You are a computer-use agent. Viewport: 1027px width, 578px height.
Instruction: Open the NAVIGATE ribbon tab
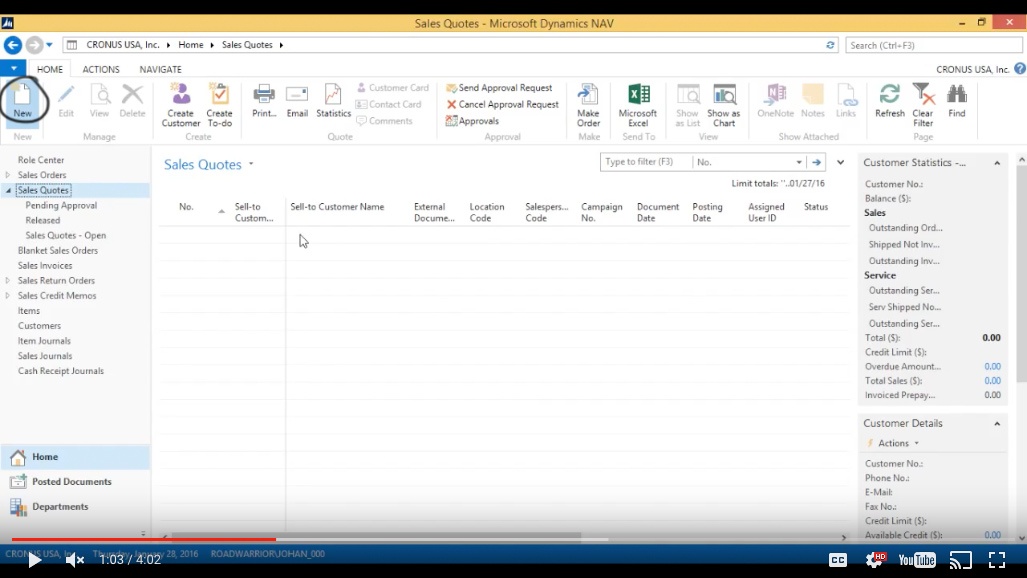pos(160,69)
